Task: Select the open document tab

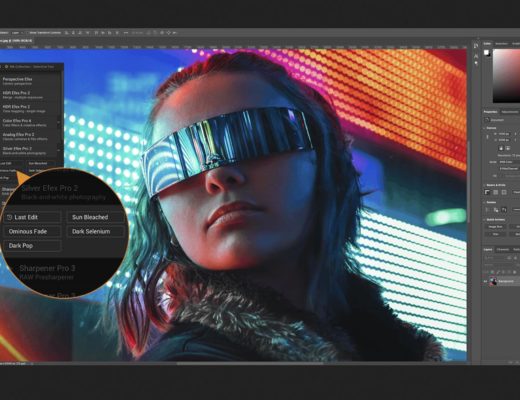Action: tap(16, 41)
